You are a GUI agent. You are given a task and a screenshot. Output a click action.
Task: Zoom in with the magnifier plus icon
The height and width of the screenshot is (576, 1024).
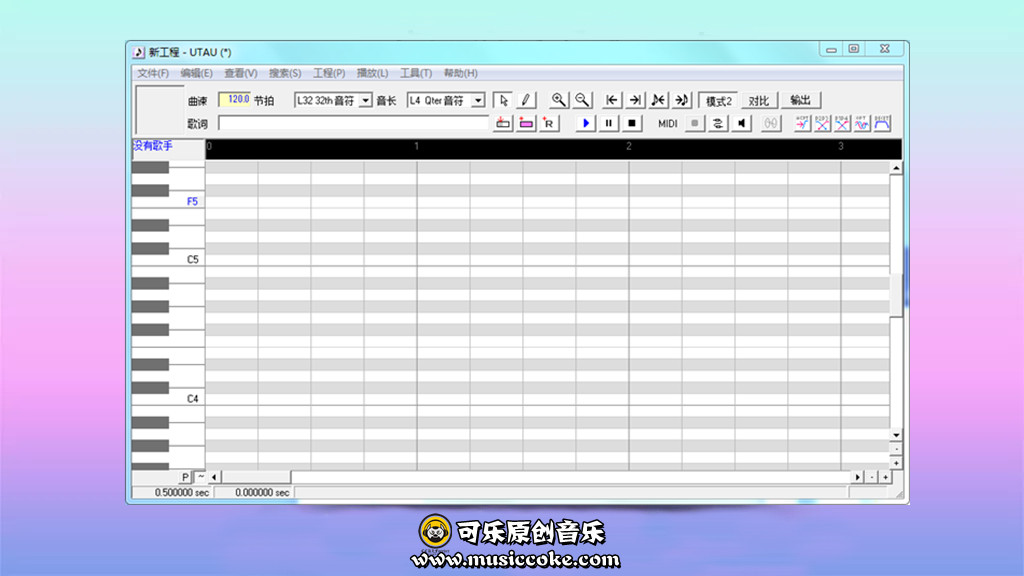coord(558,100)
